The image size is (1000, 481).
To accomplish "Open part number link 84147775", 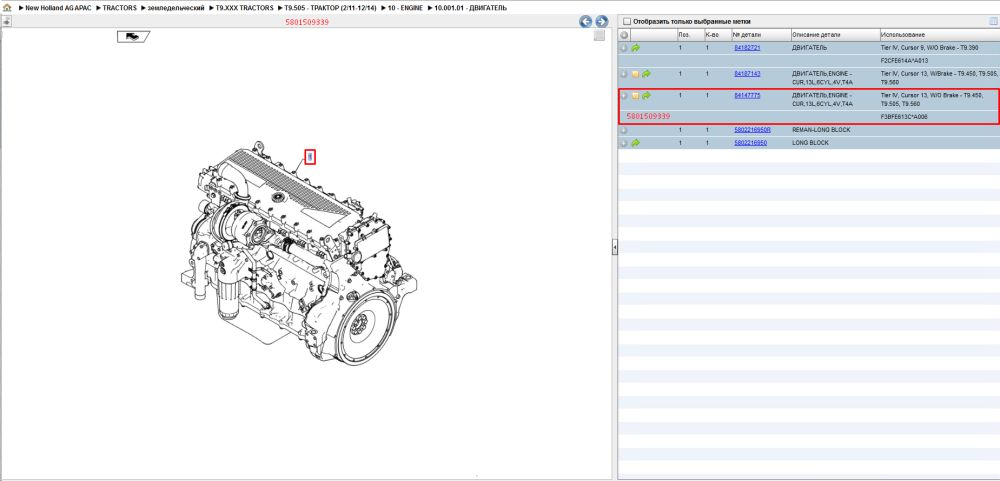I will (x=747, y=96).
